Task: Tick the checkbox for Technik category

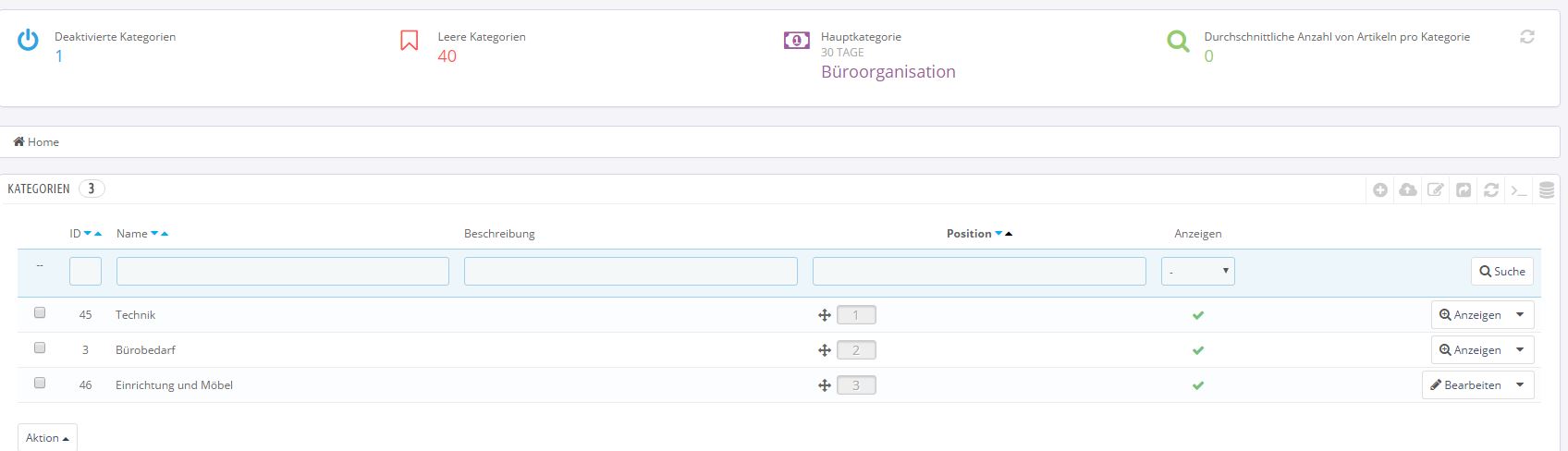Action: click(40, 312)
